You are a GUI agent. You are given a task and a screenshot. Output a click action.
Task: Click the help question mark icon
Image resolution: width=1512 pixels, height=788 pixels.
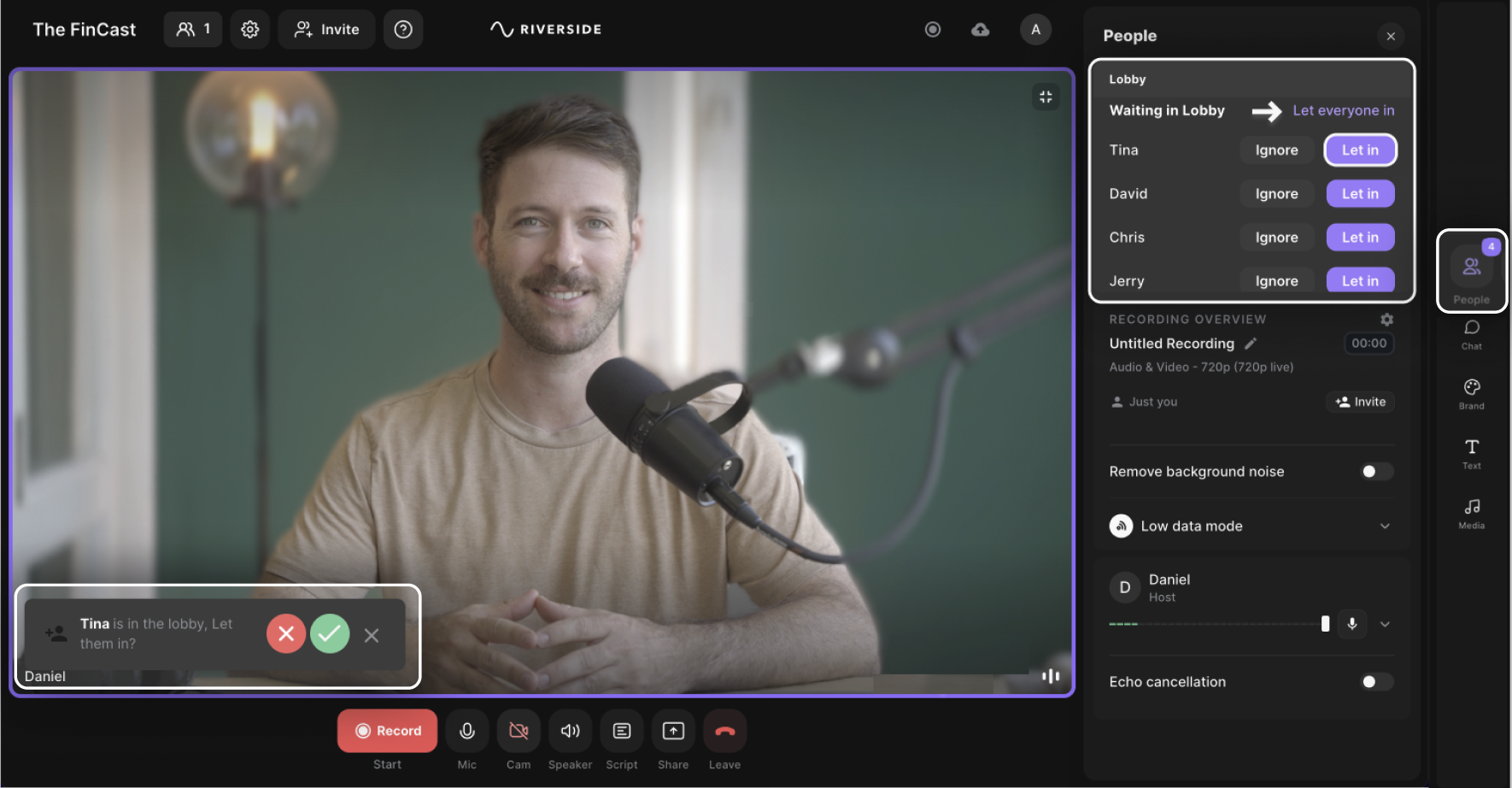[403, 30]
